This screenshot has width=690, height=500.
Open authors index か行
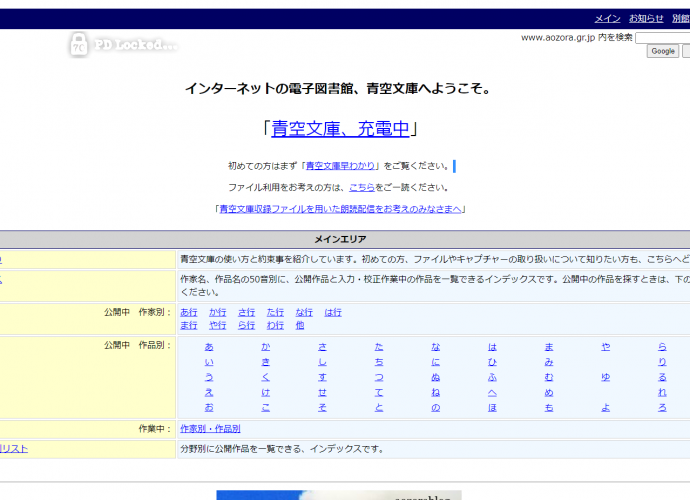point(217,312)
